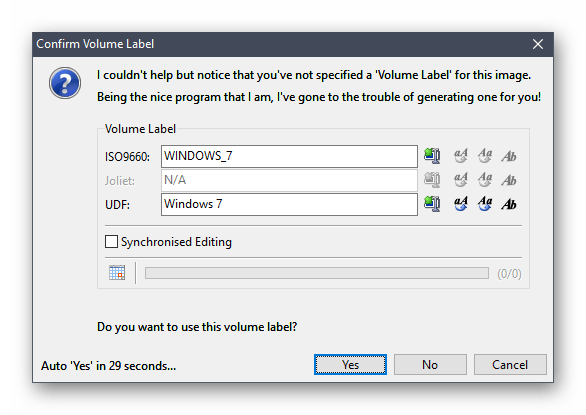The image size is (586, 415).
Task: Click the Joliet uppercase conversion icon
Action: (x=460, y=180)
